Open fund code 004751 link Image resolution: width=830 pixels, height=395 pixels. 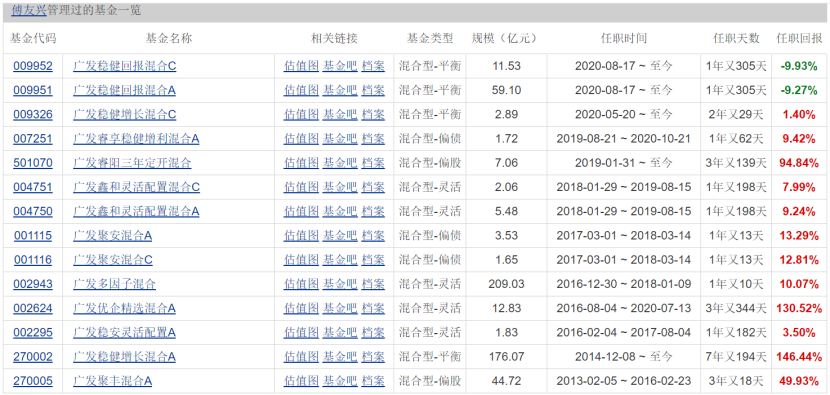[33, 187]
